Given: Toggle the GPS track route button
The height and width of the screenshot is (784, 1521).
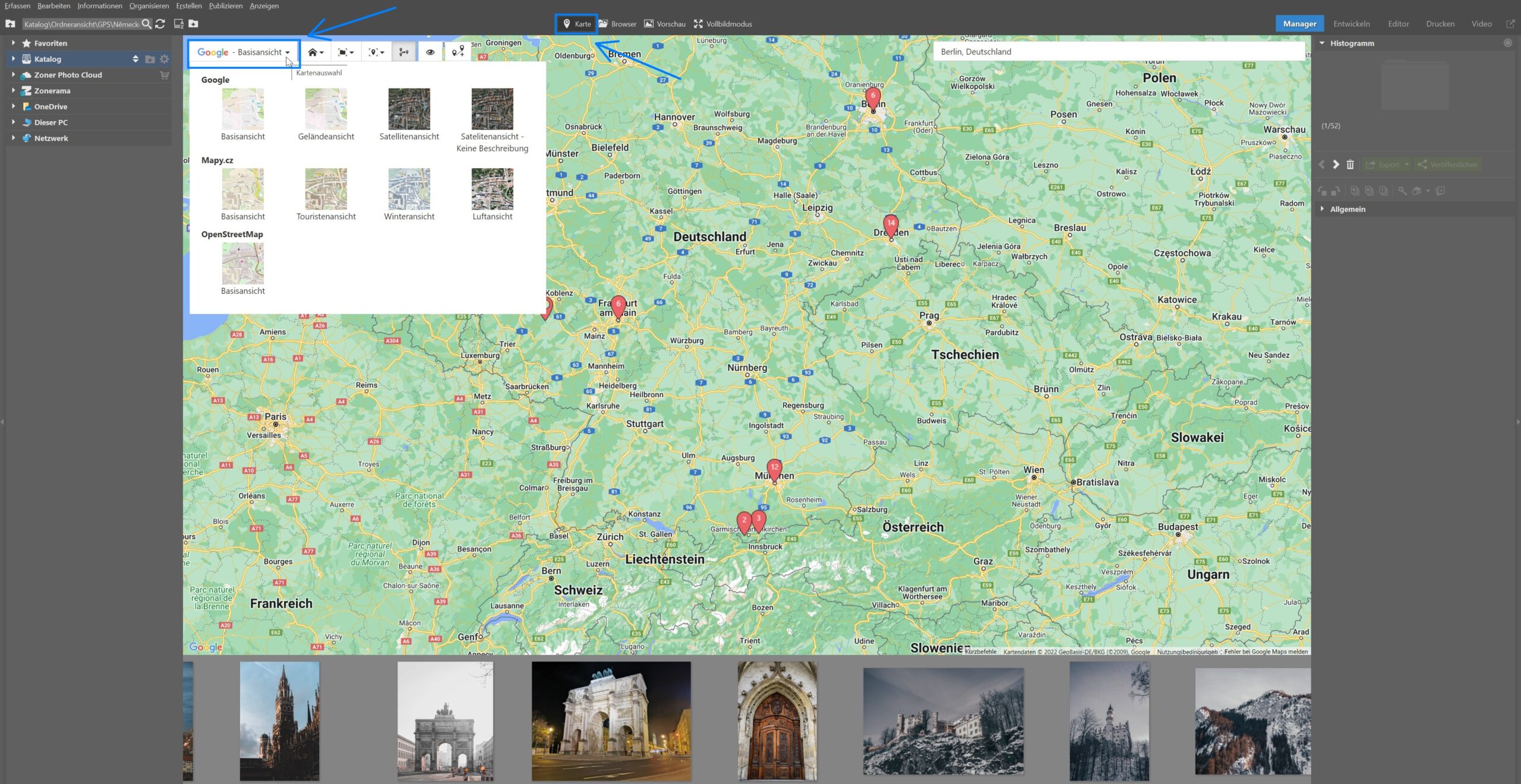Looking at the screenshot, I should 404,52.
